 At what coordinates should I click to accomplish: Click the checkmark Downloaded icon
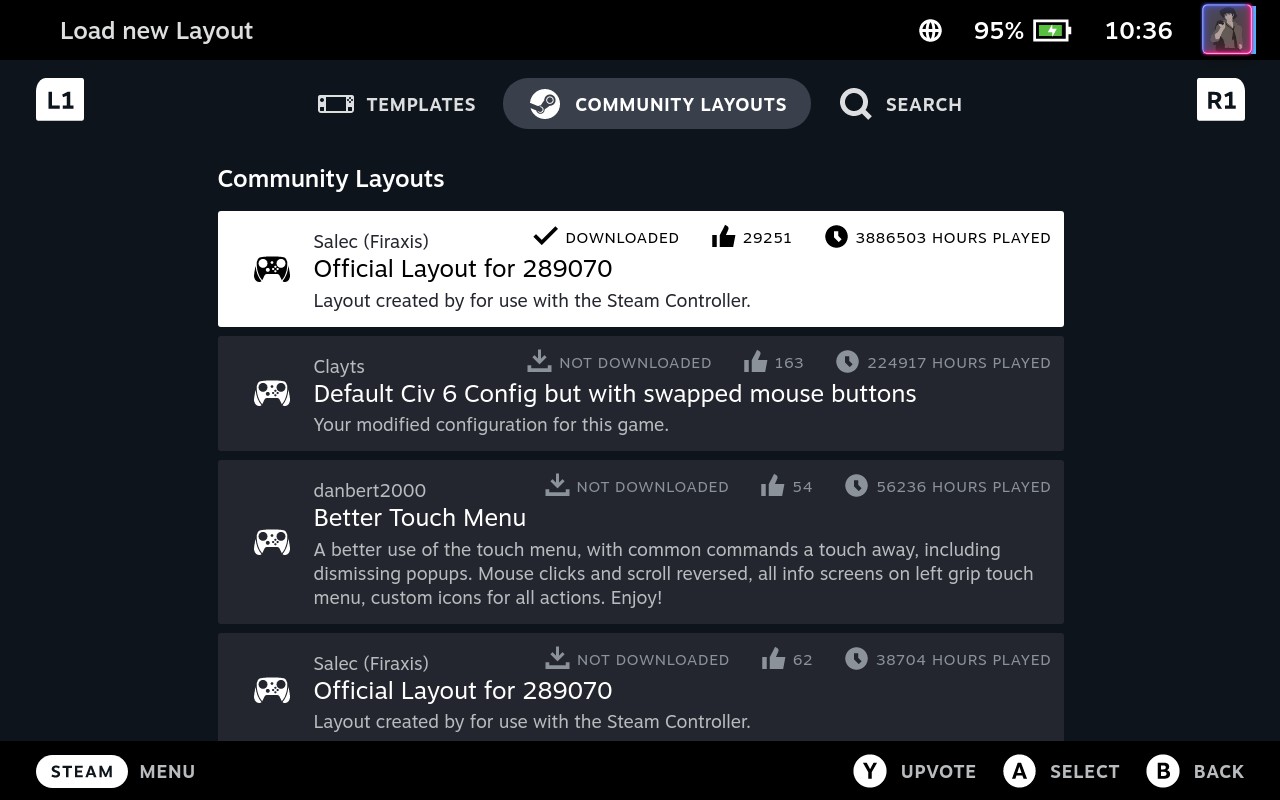click(x=545, y=237)
